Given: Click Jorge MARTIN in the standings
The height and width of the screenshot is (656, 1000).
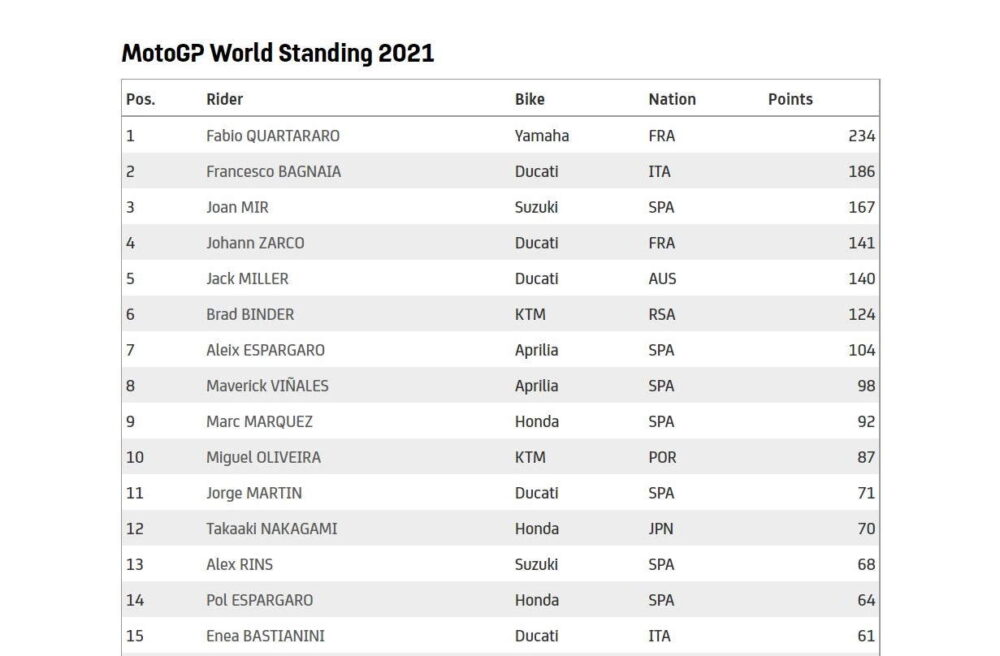Looking at the screenshot, I should click(254, 493).
